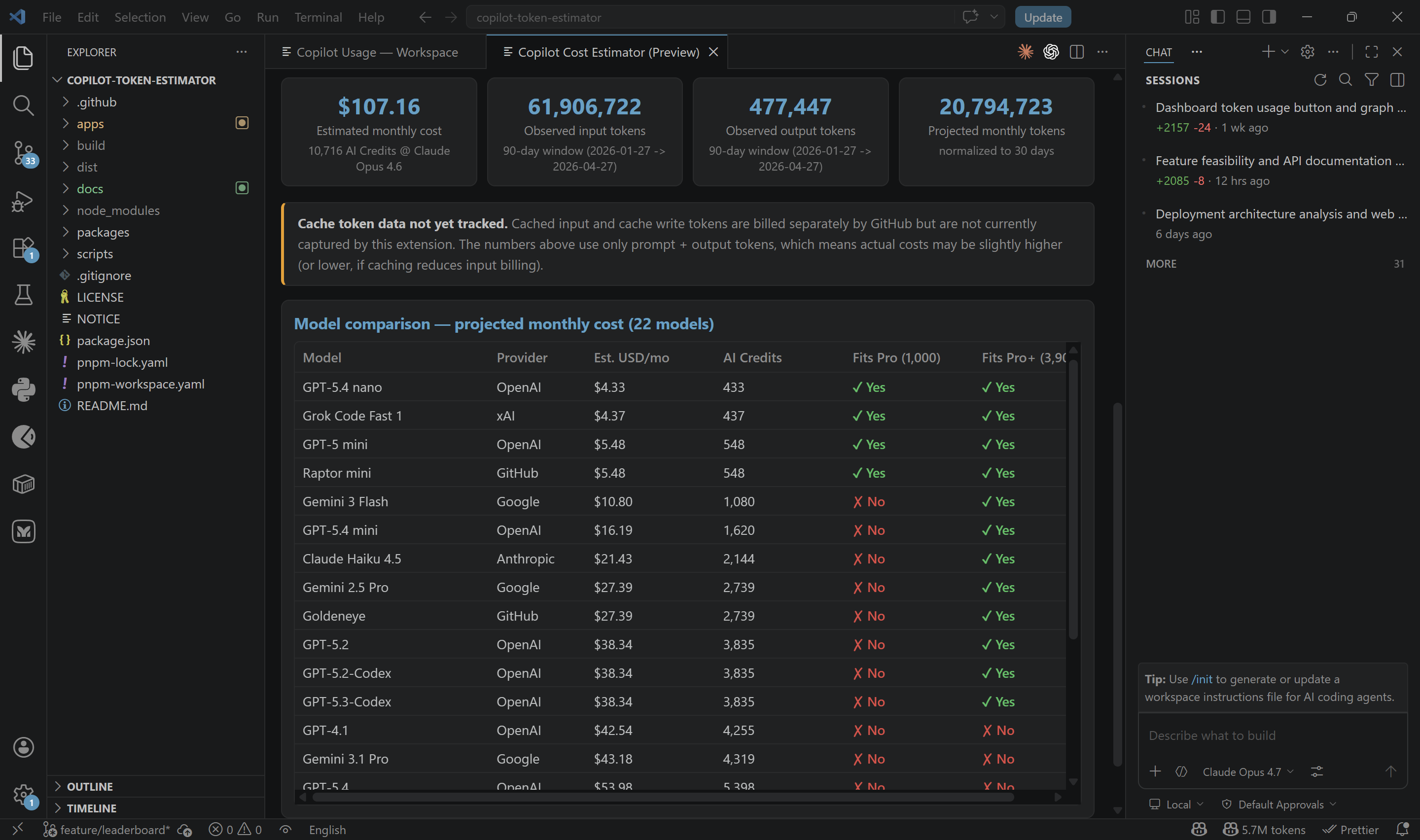Configure tools icon in chat input
The height and width of the screenshot is (840, 1420).
pyautogui.click(x=1317, y=771)
